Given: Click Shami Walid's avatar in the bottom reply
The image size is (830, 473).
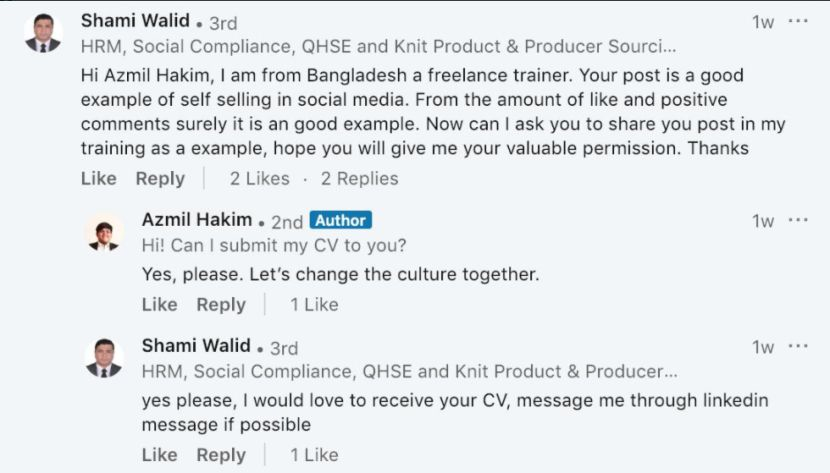Looking at the screenshot, I should pyautogui.click(x=104, y=358).
